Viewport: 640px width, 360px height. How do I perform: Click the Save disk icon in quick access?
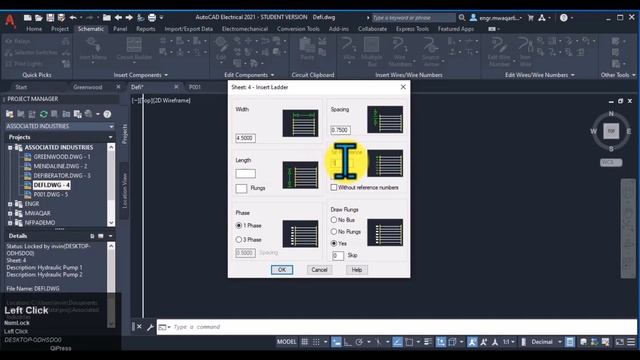[x=50, y=18]
